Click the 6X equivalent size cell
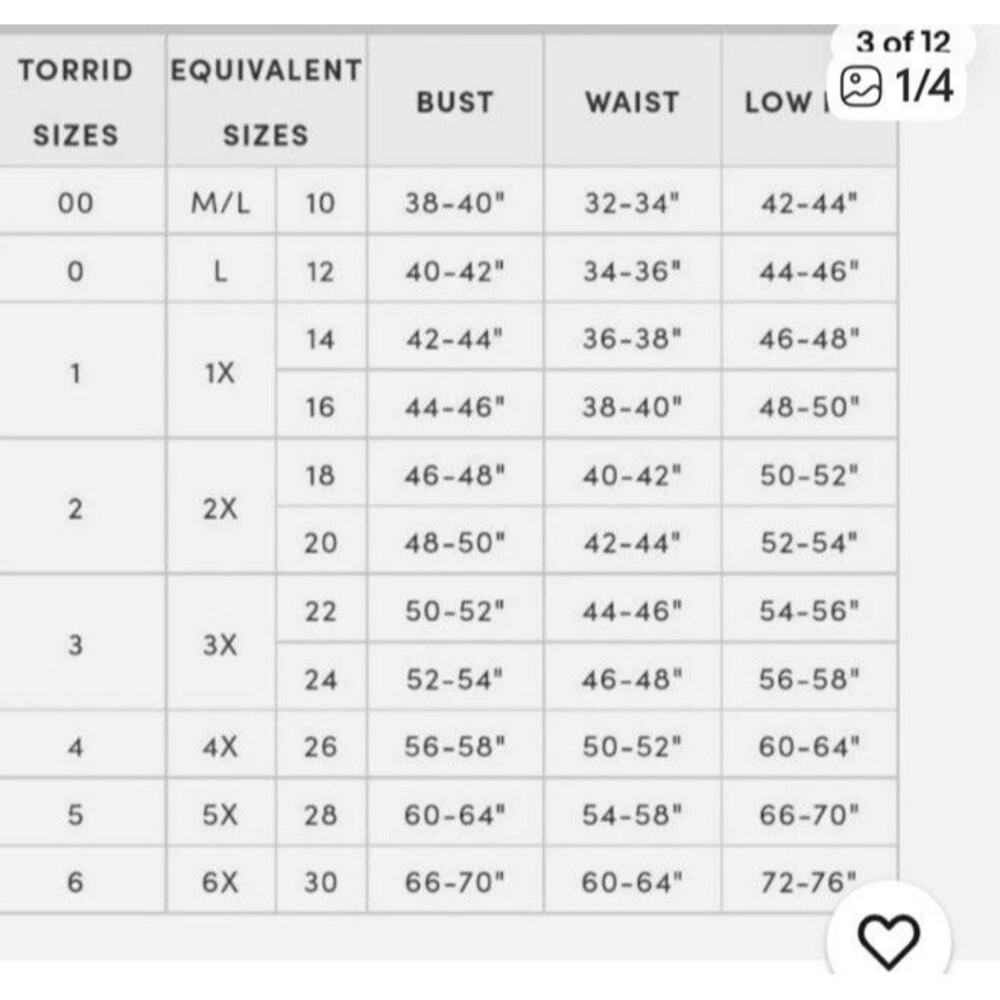This screenshot has height=1000, width=1000. pyautogui.click(x=221, y=882)
